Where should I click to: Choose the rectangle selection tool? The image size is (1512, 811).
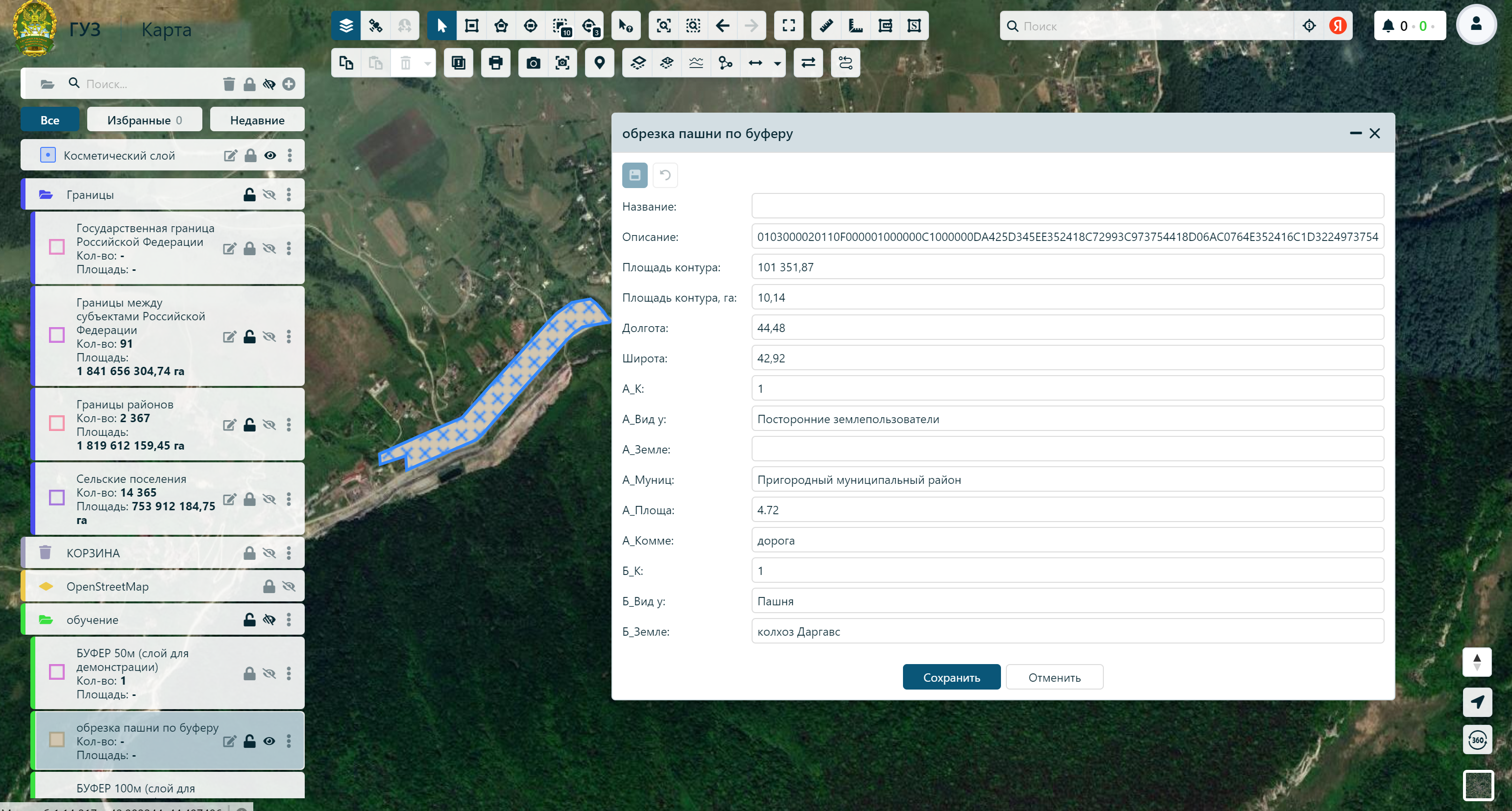[x=471, y=26]
